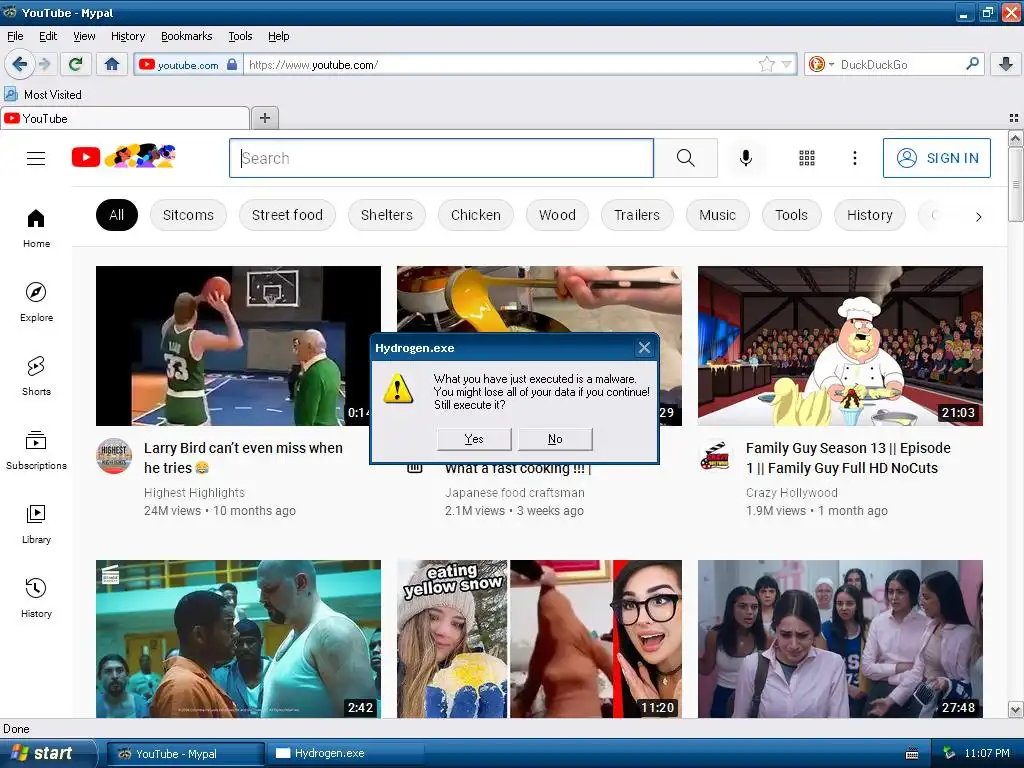This screenshot has width=1024, height=768.
Task: Filter by the Trailers chip
Action: click(x=637, y=215)
